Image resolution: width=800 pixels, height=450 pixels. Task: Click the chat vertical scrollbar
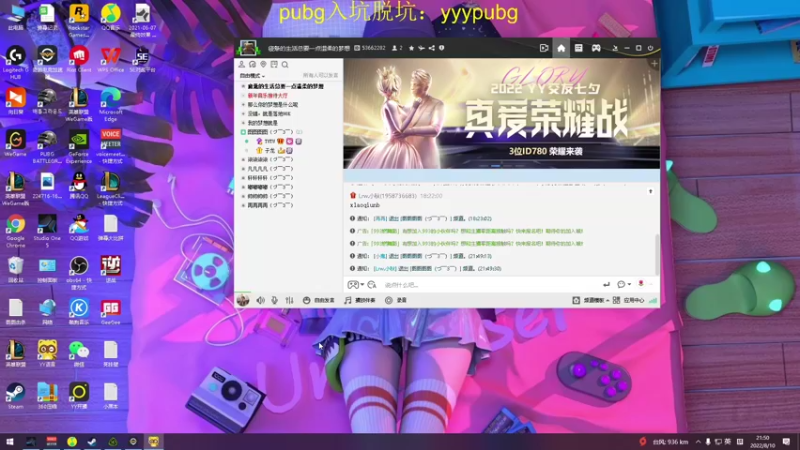(657, 254)
